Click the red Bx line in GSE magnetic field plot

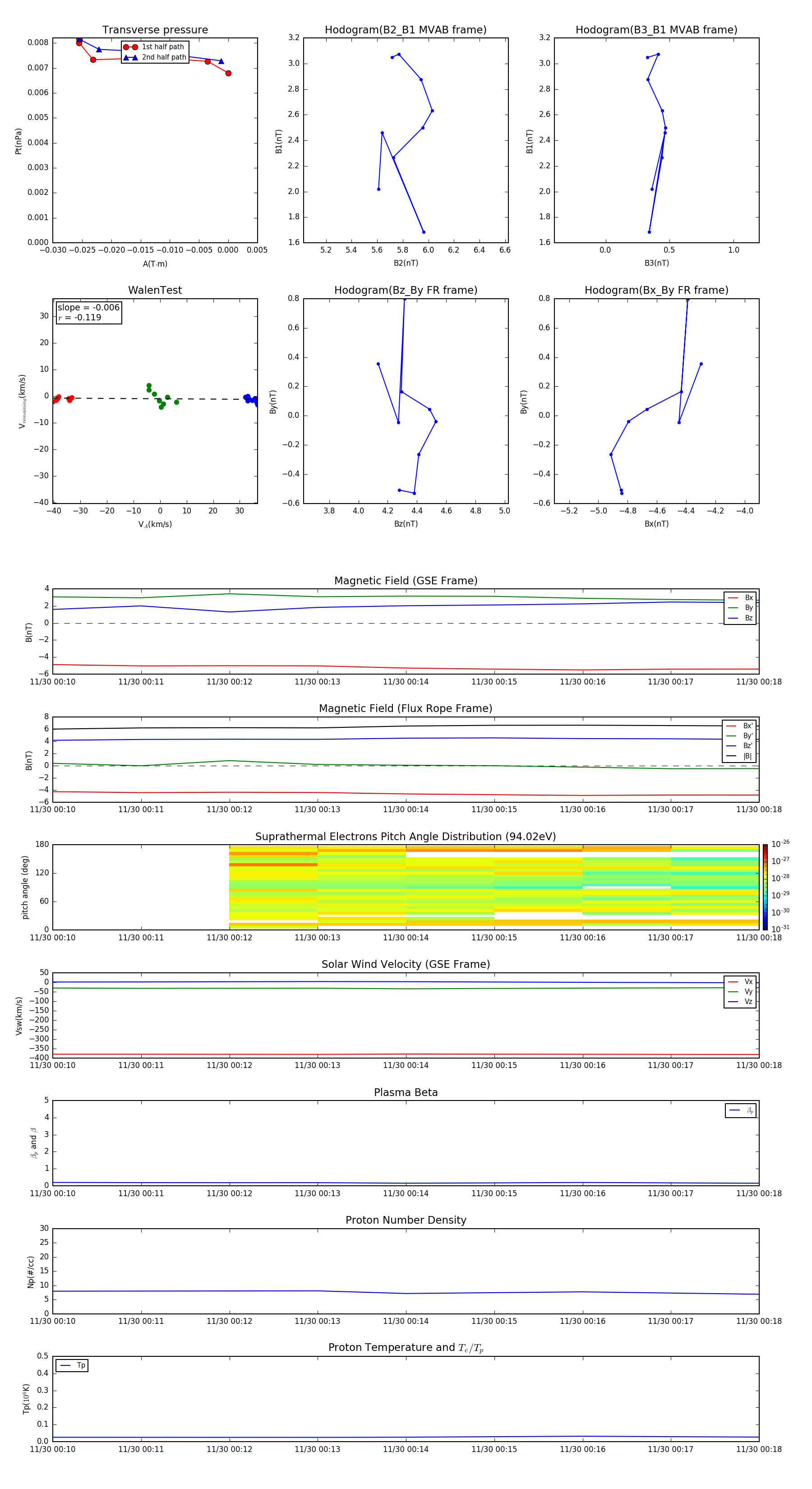point(406,668)
